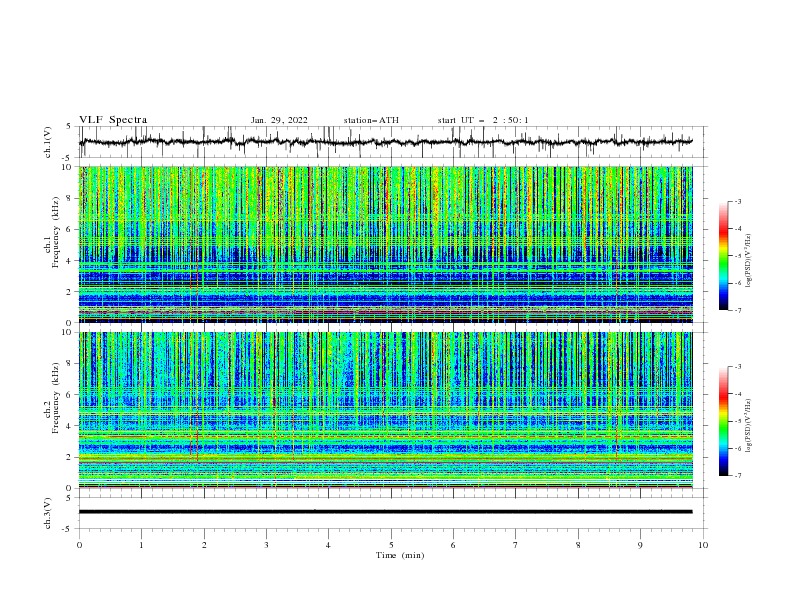Click the 'ch.3(V)' axis label
This screenshot has width=792, height=612.
(48, 513)
